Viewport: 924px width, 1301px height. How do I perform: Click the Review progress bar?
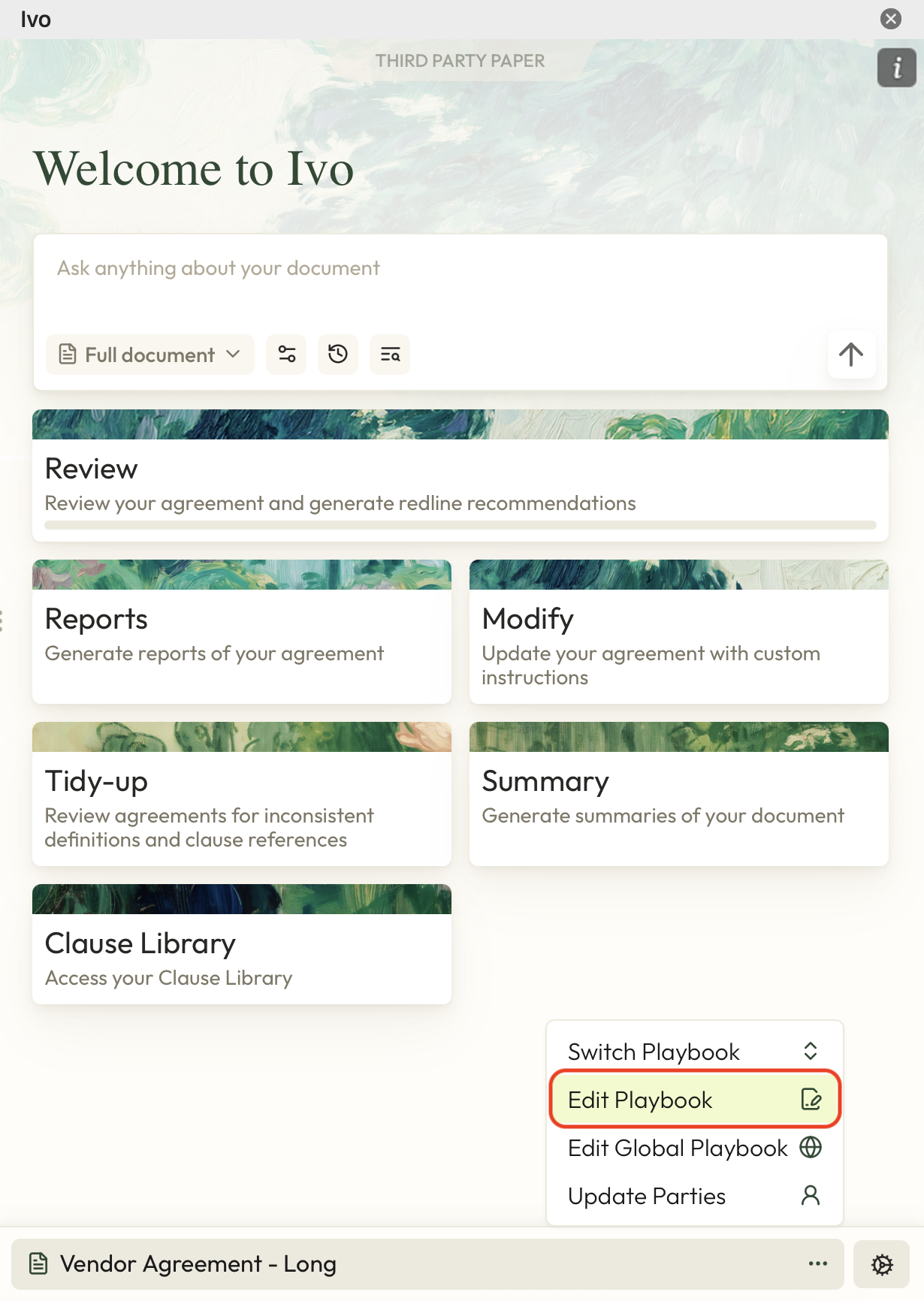pyautogui.click(x=460, y=525)
